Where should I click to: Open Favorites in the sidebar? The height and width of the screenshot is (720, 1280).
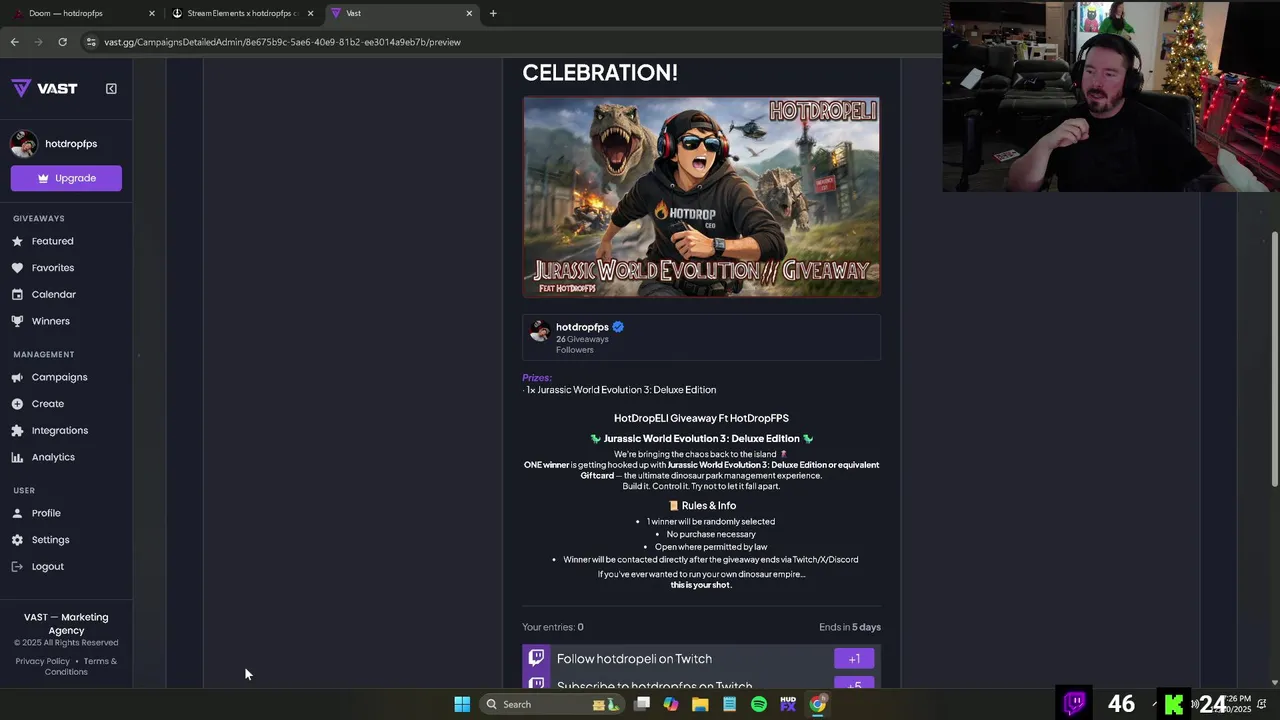click(x=53, y=268)
